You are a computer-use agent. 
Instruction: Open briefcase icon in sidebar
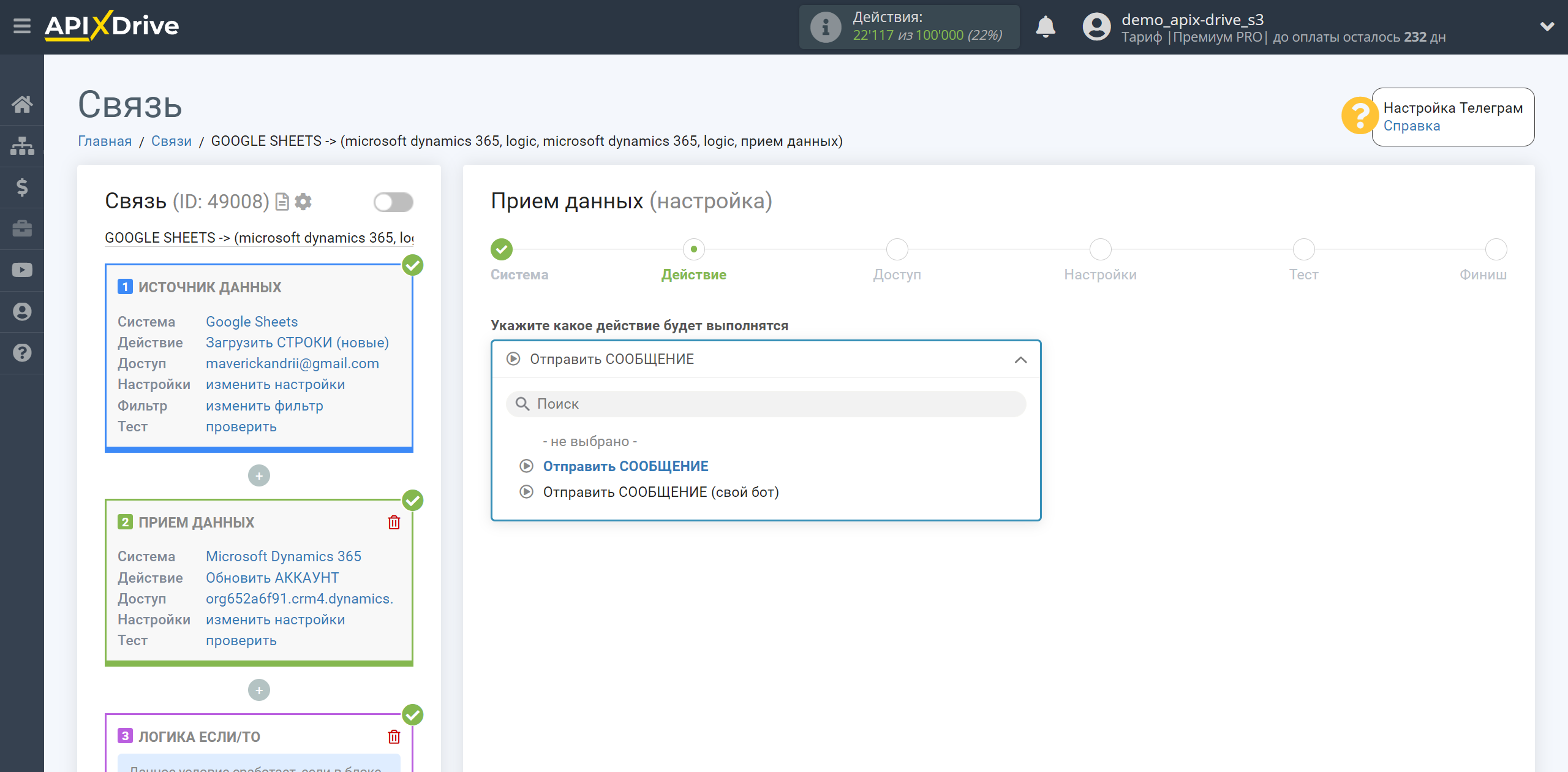pyautogui.click(x=22, y=229)
